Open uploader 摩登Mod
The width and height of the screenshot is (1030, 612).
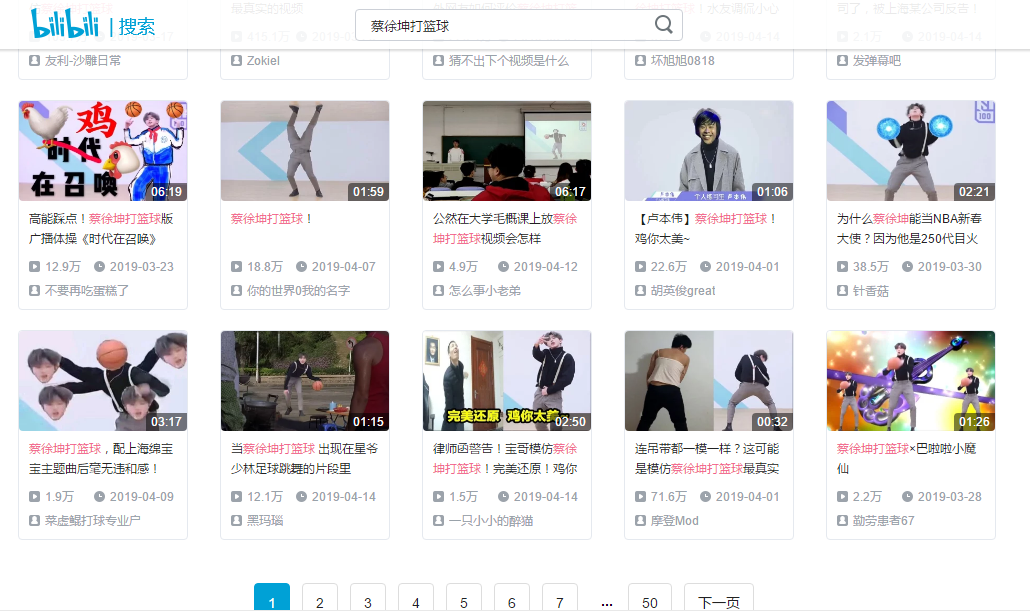point(675,520)
